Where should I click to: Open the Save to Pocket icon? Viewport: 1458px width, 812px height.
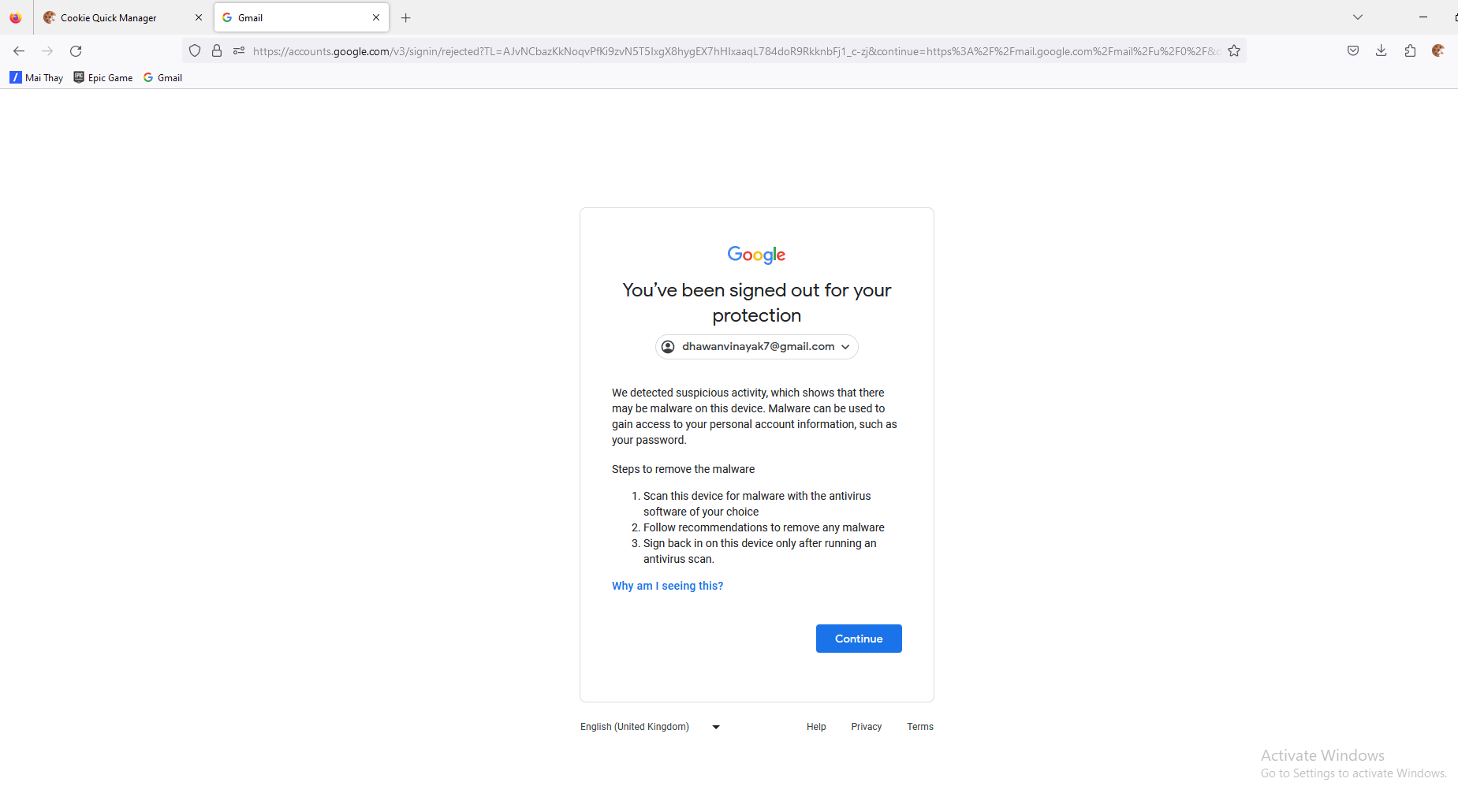[1353, 51]
